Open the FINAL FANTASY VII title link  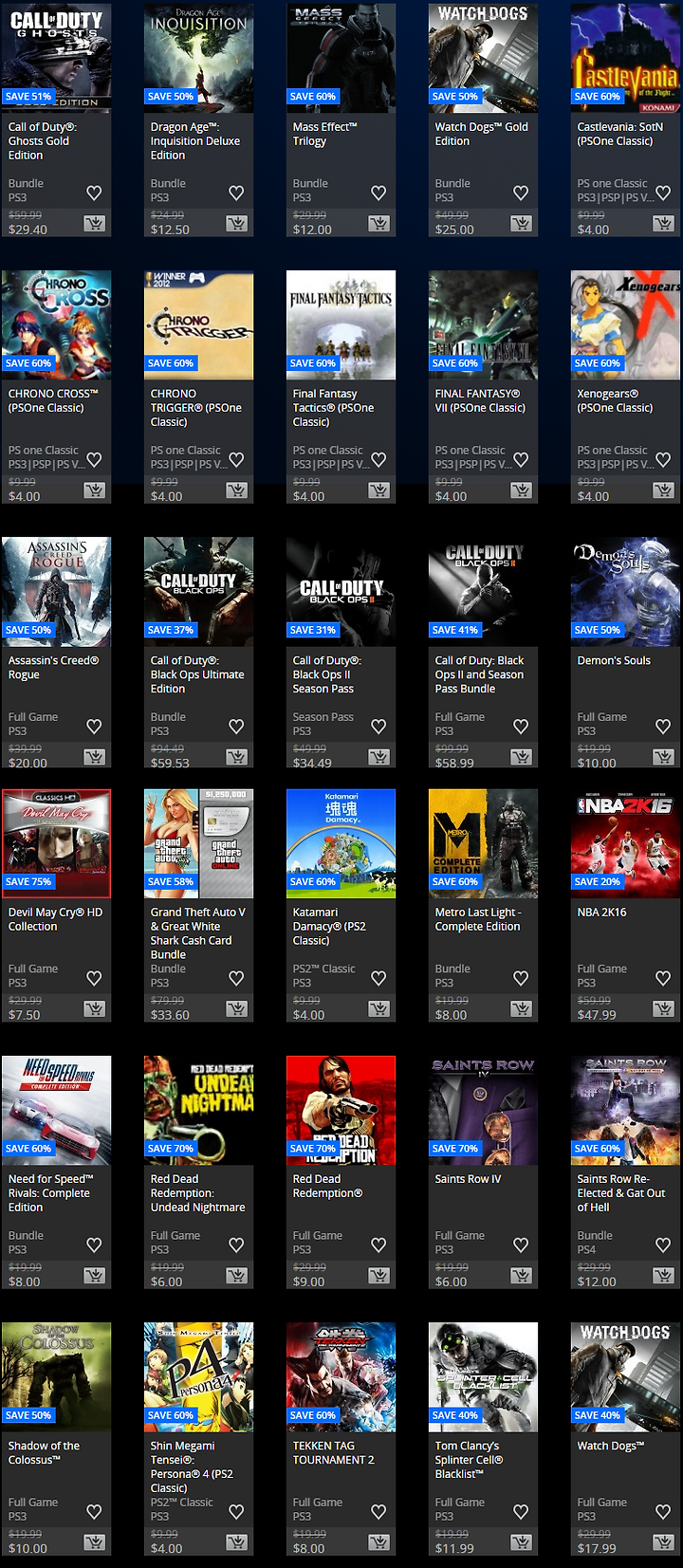pos(480,400)
